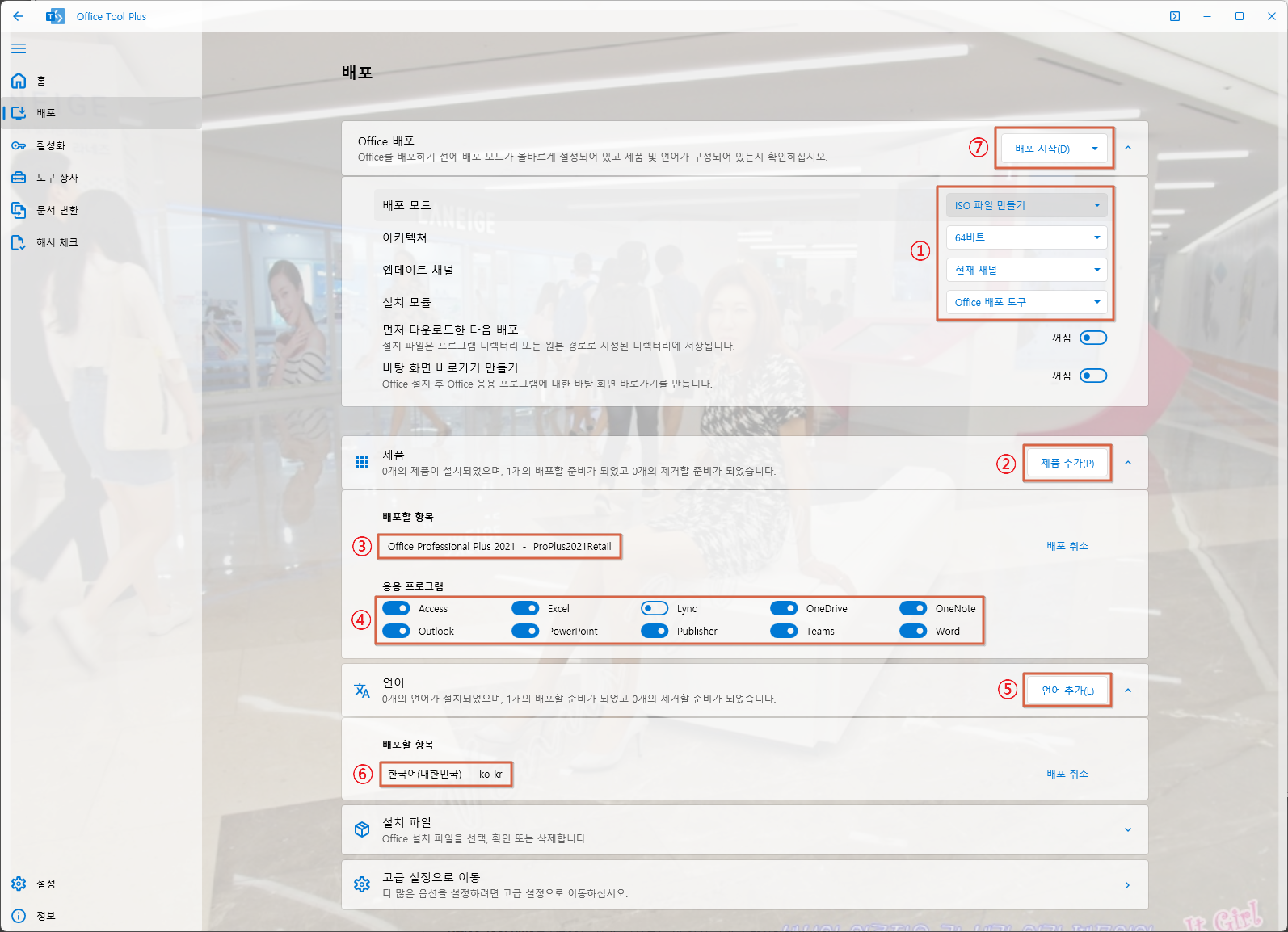Select 배포 in sidebar menu
The height and width of the screenshot is (932, 1288).
click(101, 113)
